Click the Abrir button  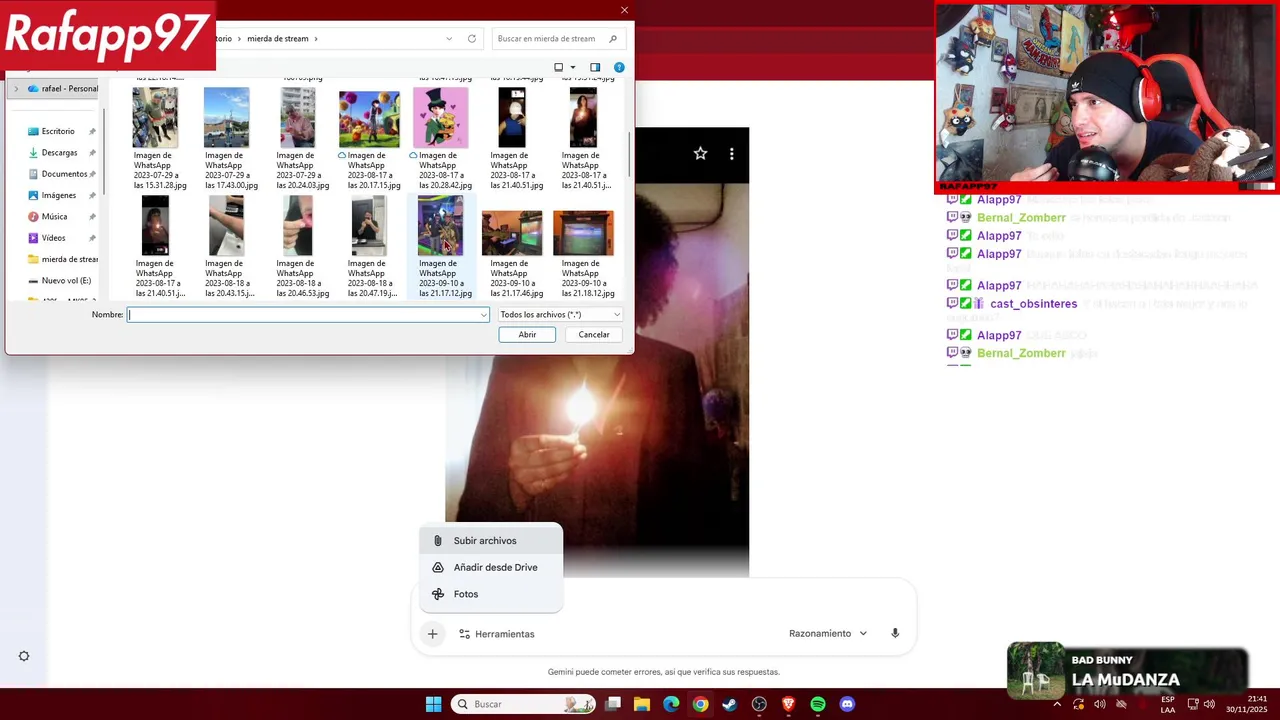coord(527,335)
